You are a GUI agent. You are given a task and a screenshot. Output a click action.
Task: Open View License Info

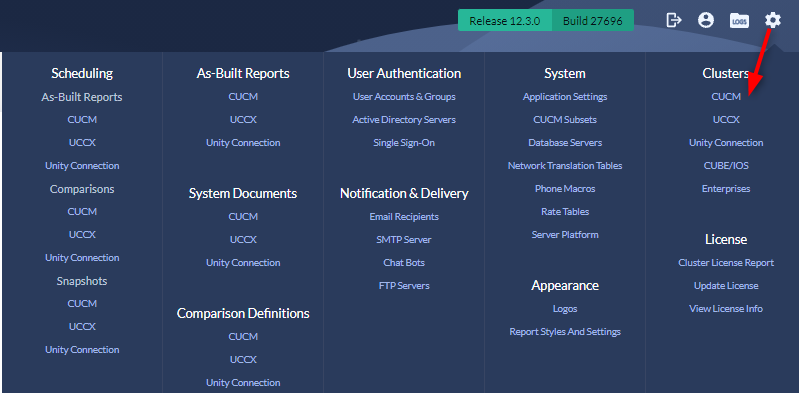726,308
